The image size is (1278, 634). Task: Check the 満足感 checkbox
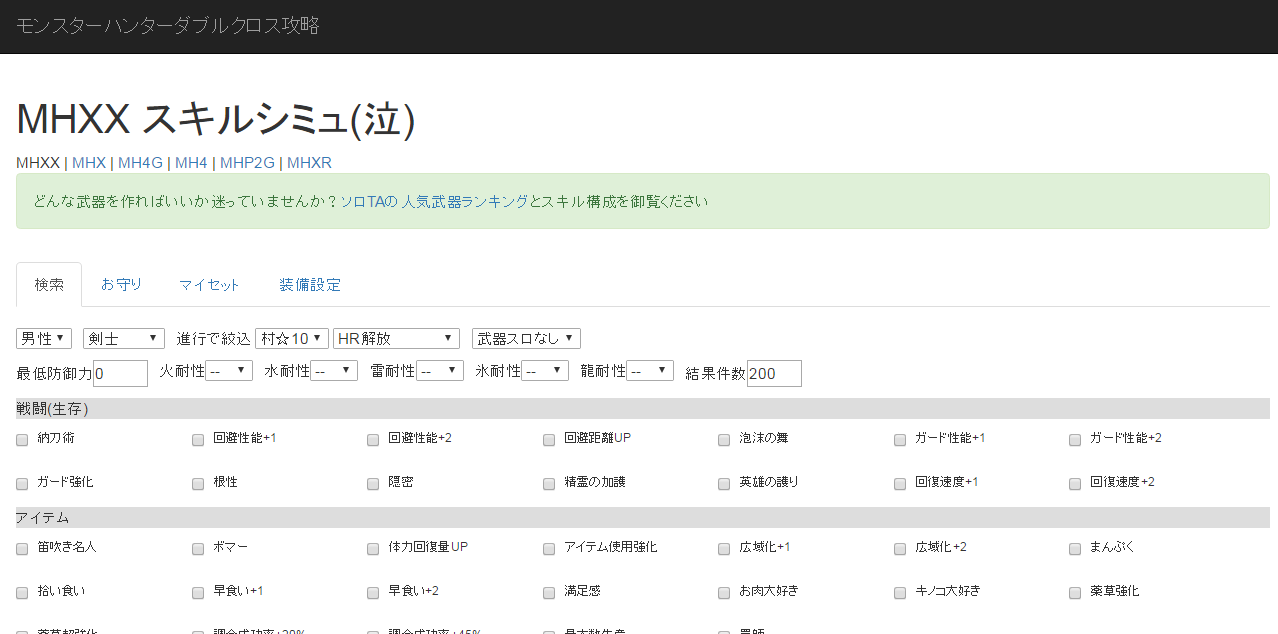point(549,593)
